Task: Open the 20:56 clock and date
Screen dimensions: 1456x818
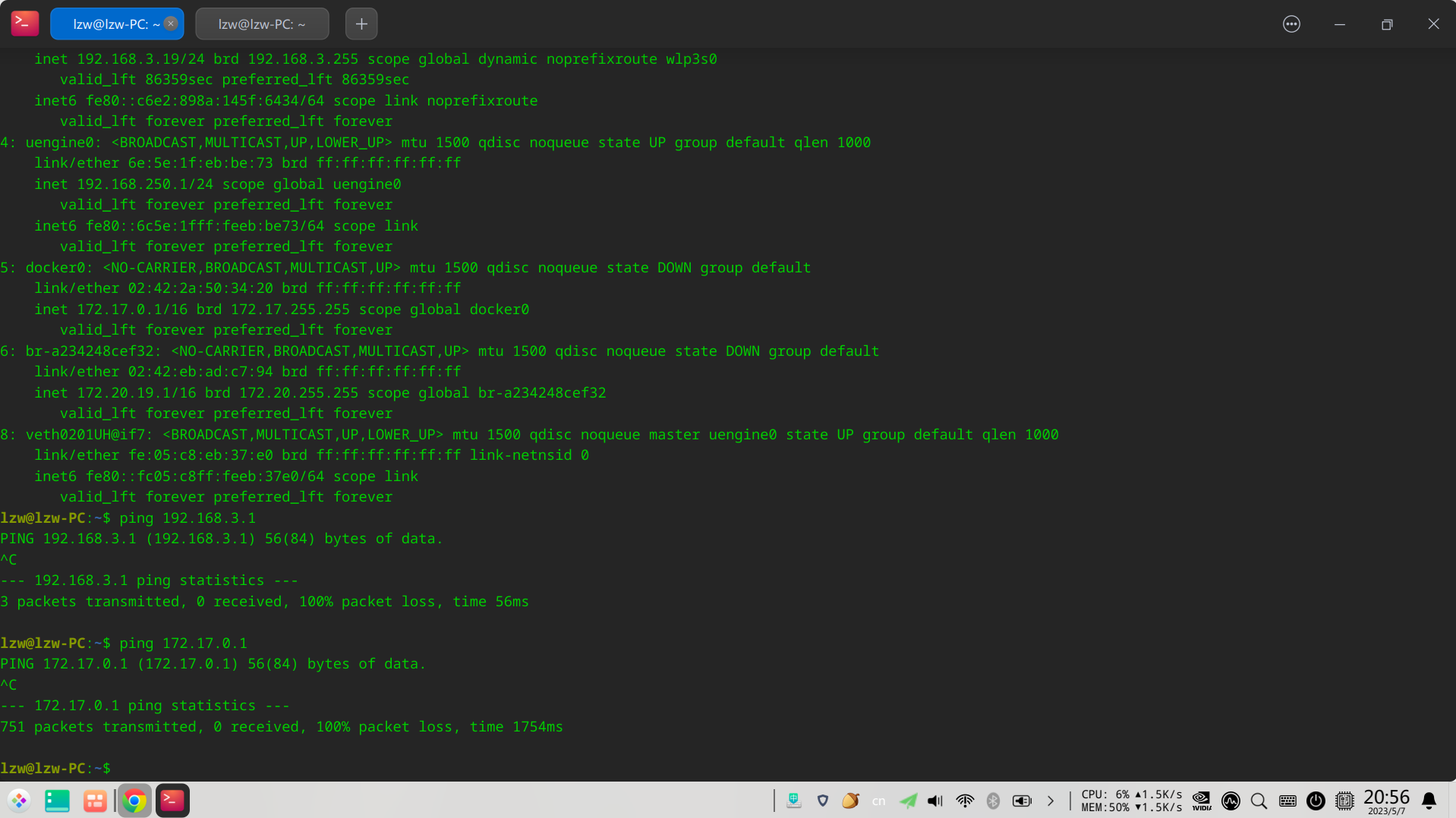Action: coord(1386,801)
